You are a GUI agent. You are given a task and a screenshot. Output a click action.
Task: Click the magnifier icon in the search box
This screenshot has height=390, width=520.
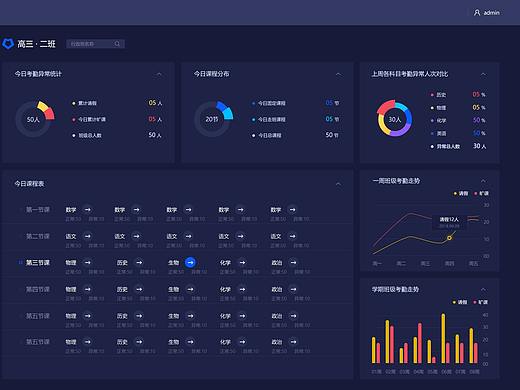pyautogui.click(x=117, y=44)
